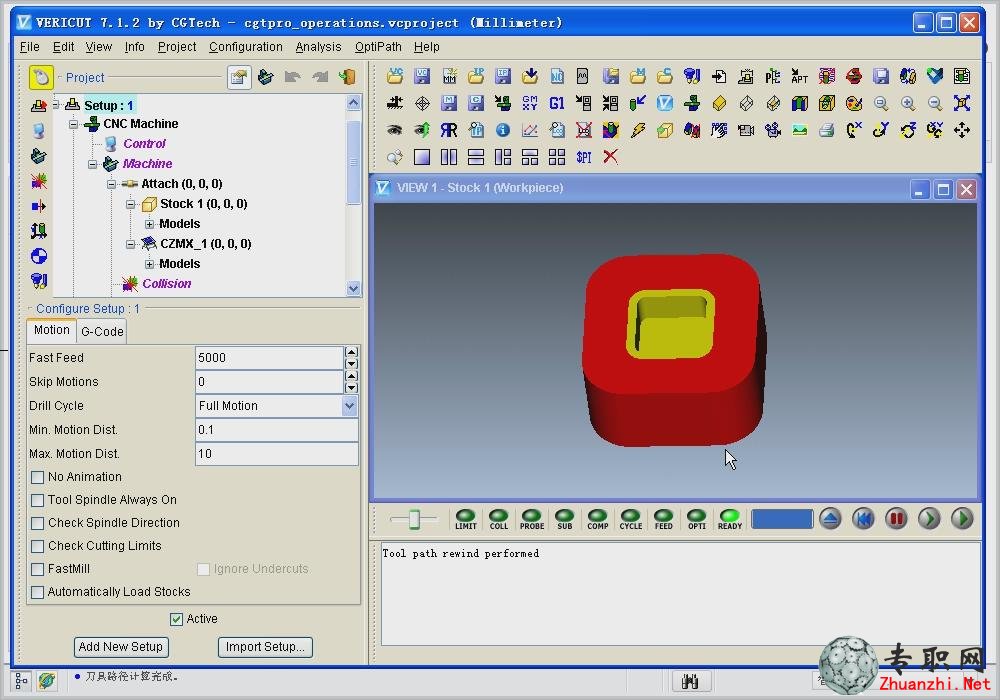
Task: Pause the simulation with the red button
Action: tap(896, 519)
